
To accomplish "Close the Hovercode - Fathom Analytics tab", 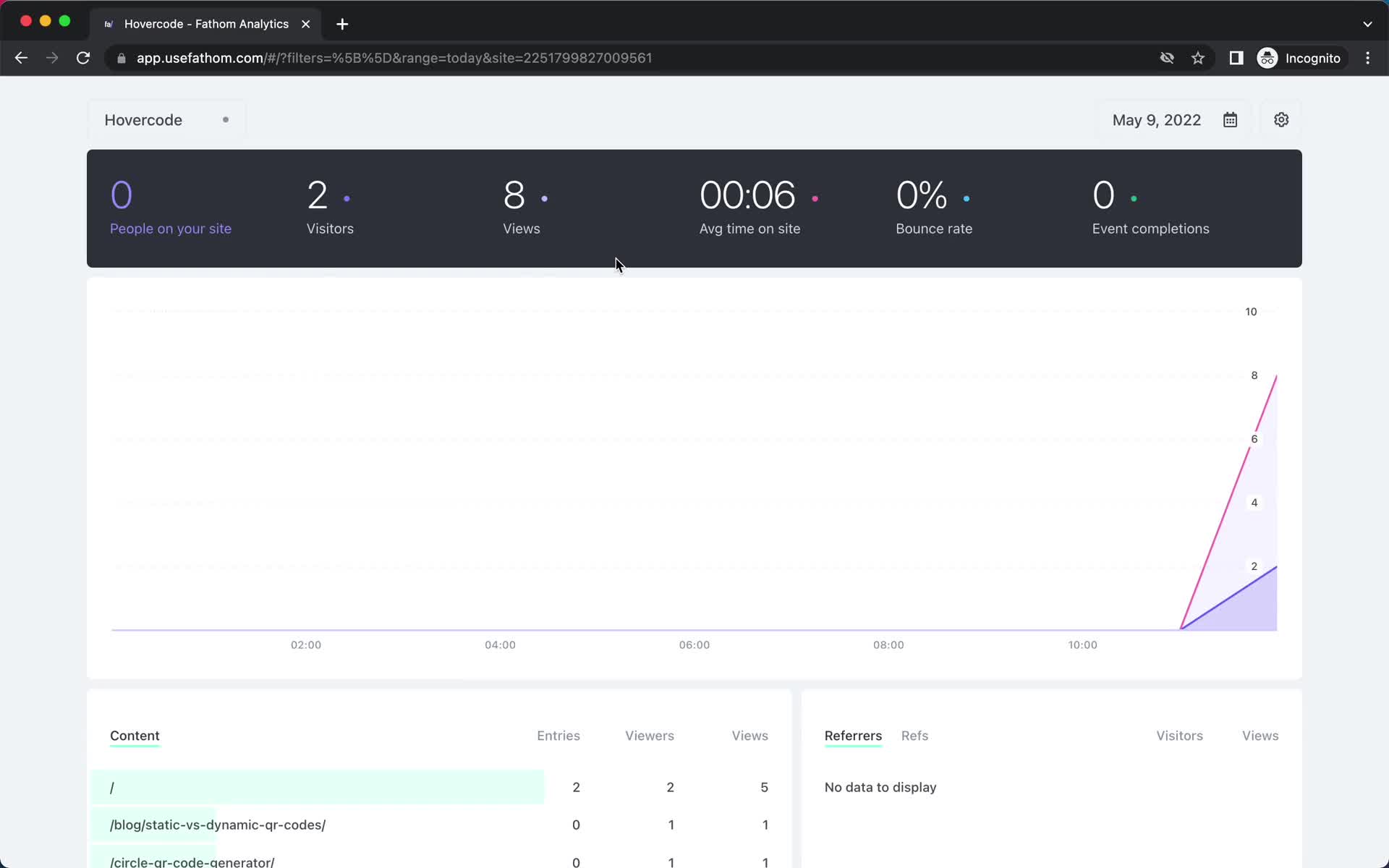I will [306, 24].
